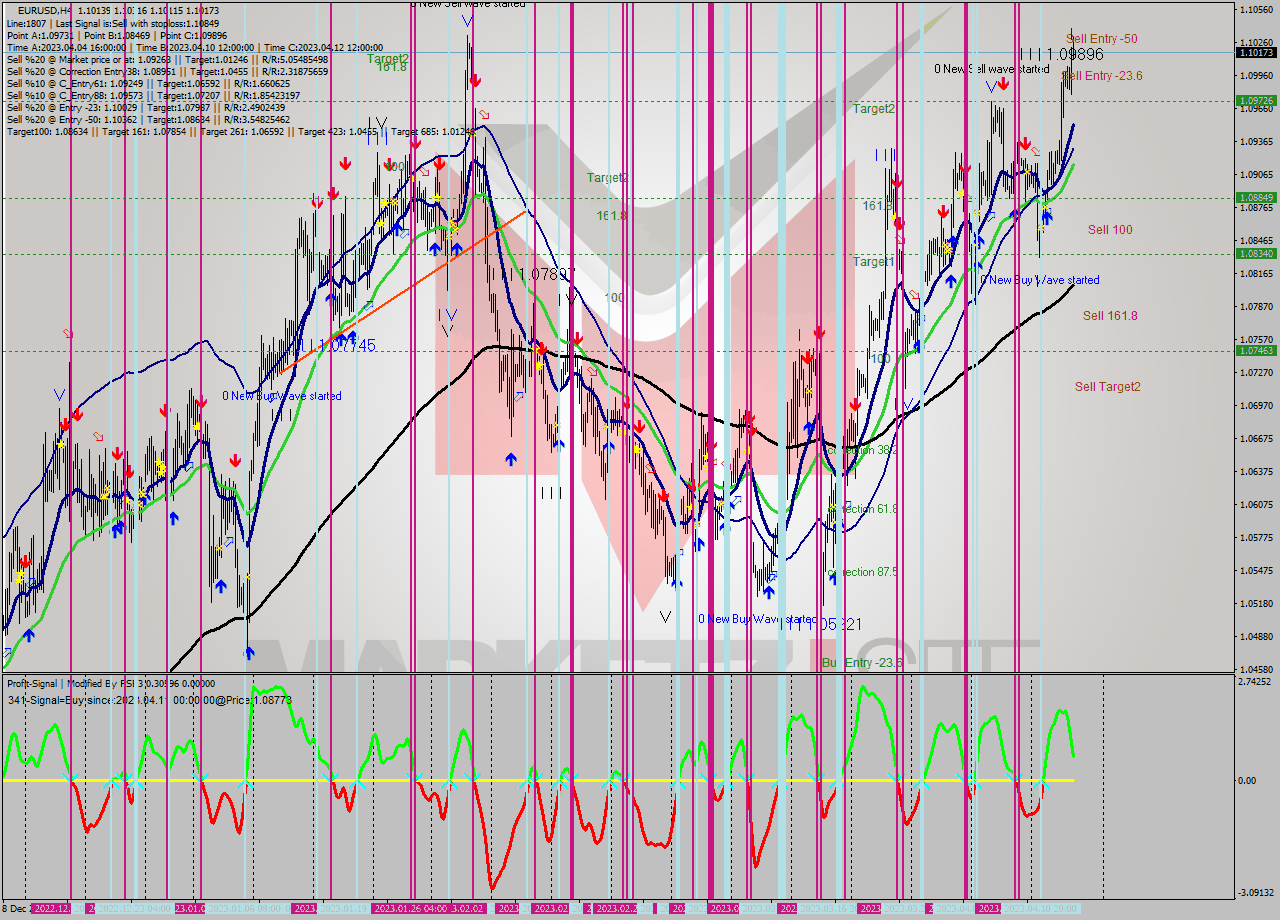The height and width of the screenshot is (920, 1280).
Task: Click the highlighted current price tag 1.10173
Action: (1256, 53)
